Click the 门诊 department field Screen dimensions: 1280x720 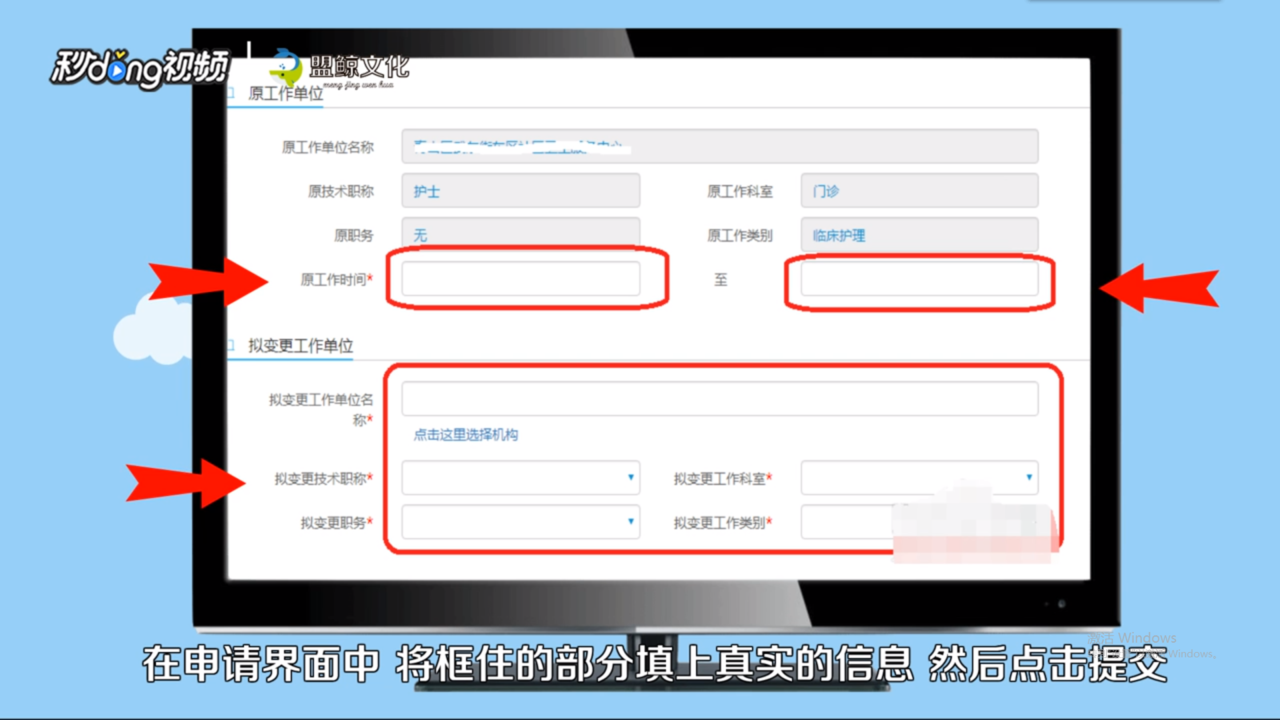coord(918,190)
